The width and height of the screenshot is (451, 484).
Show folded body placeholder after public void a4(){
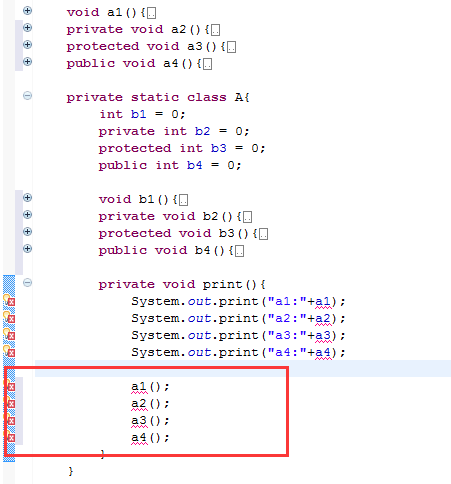(x=208, y=64)
